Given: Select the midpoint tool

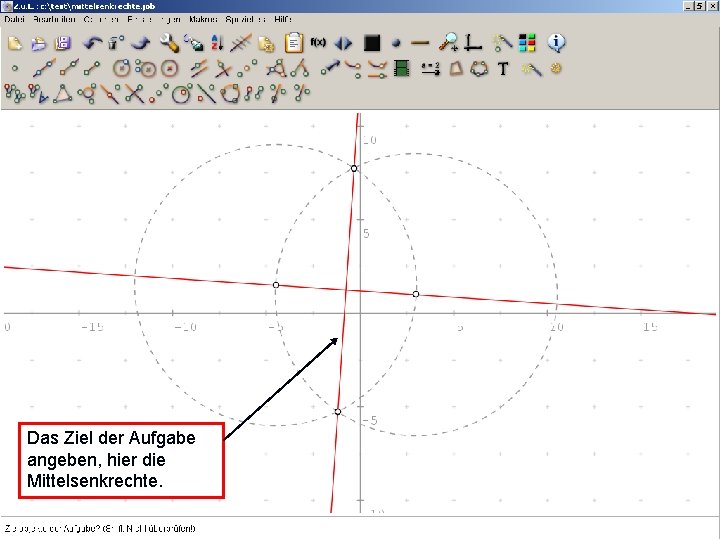Looking at the screenshot, I should point(247,69).
